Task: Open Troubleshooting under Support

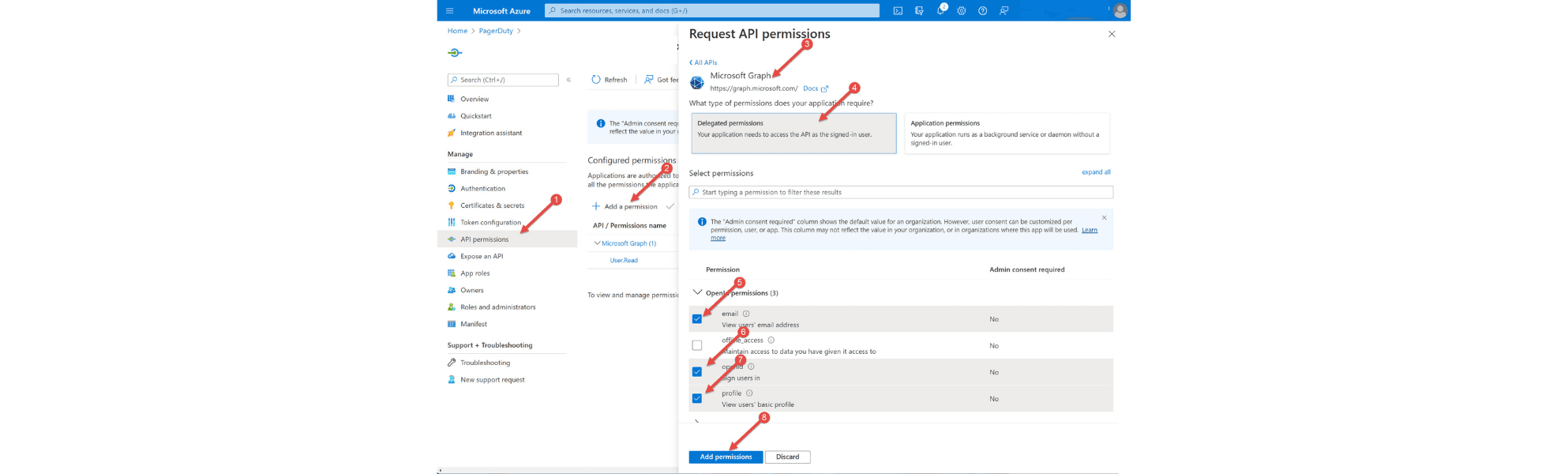Action: 485,363
